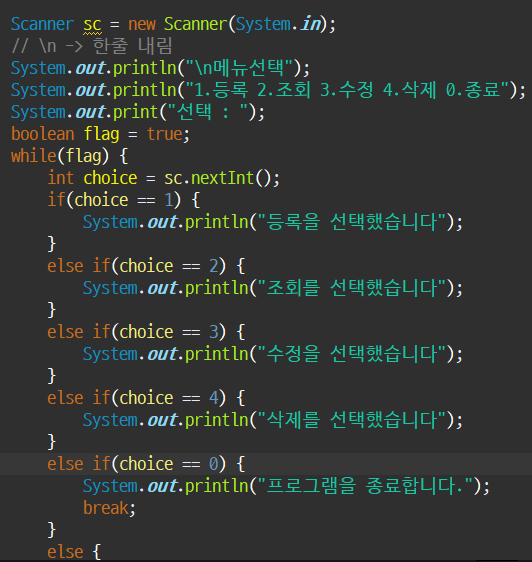Click the string "1.등록 2.조회 3.수정 4.삭제 0.종료"
Screen dimensions: 532x562
point(347,90)
